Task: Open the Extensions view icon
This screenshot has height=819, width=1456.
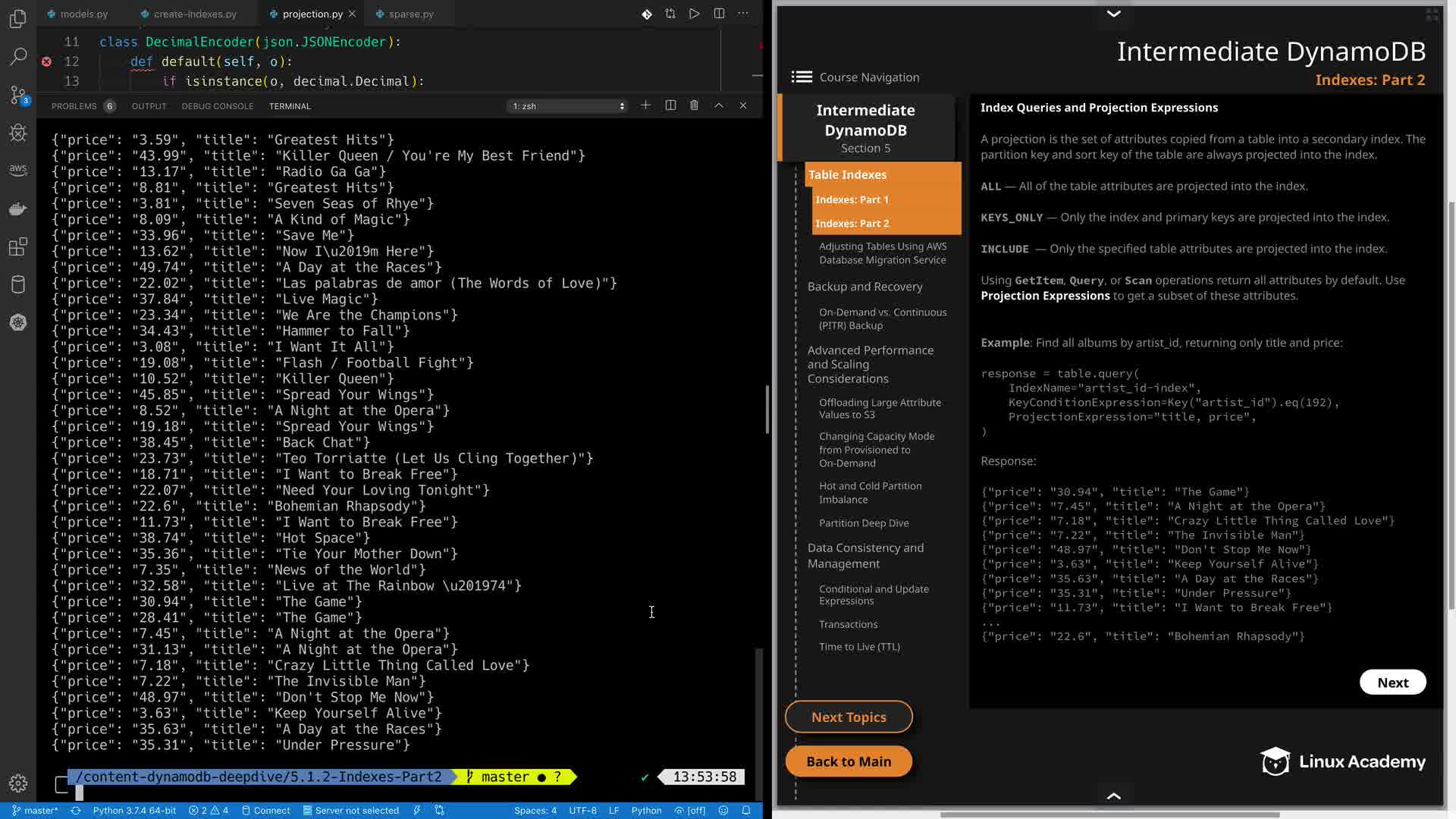Action: [x=18, y=247]
